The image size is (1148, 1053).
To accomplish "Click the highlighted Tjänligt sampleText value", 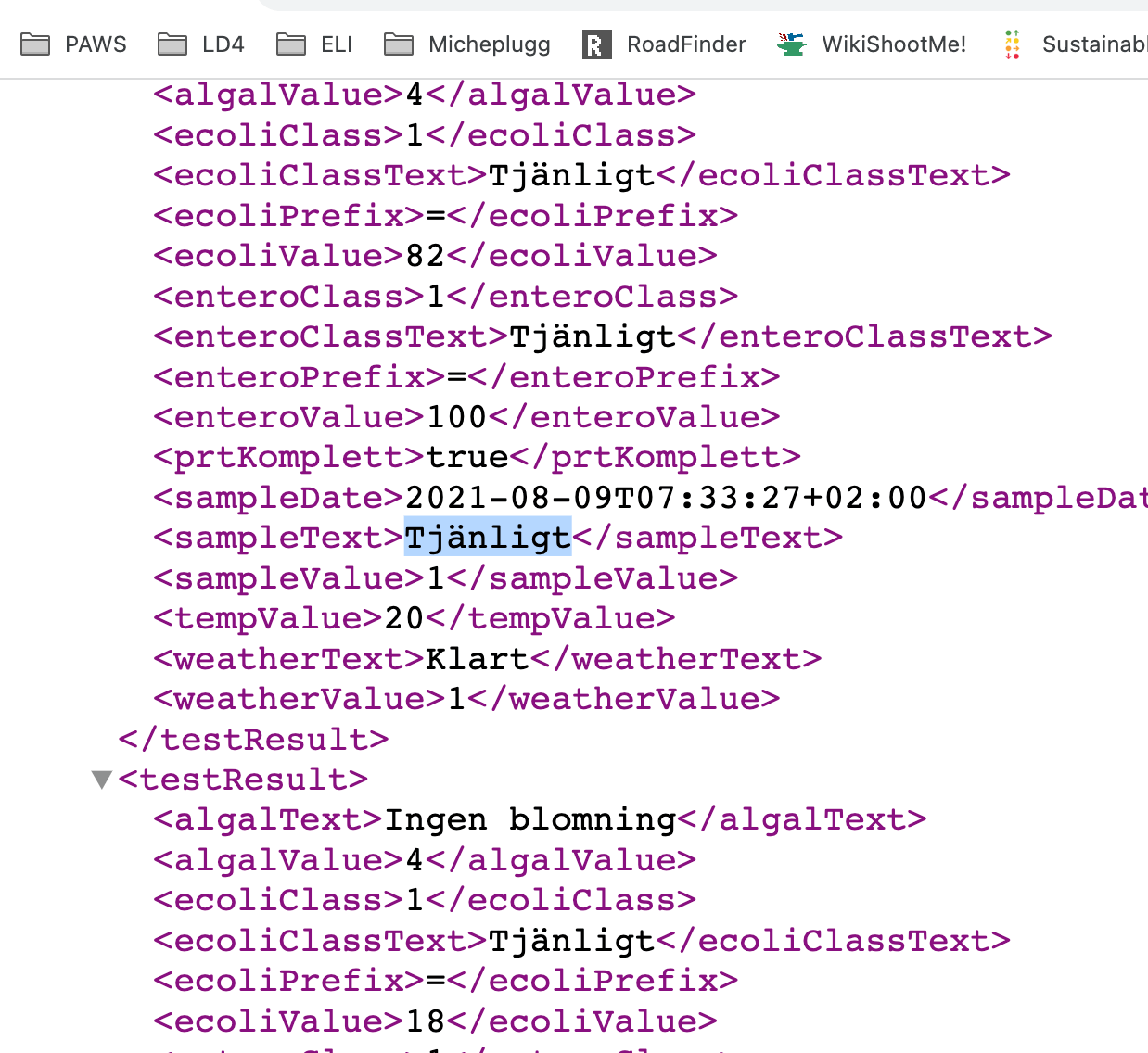I will click(x=488, y=538).
